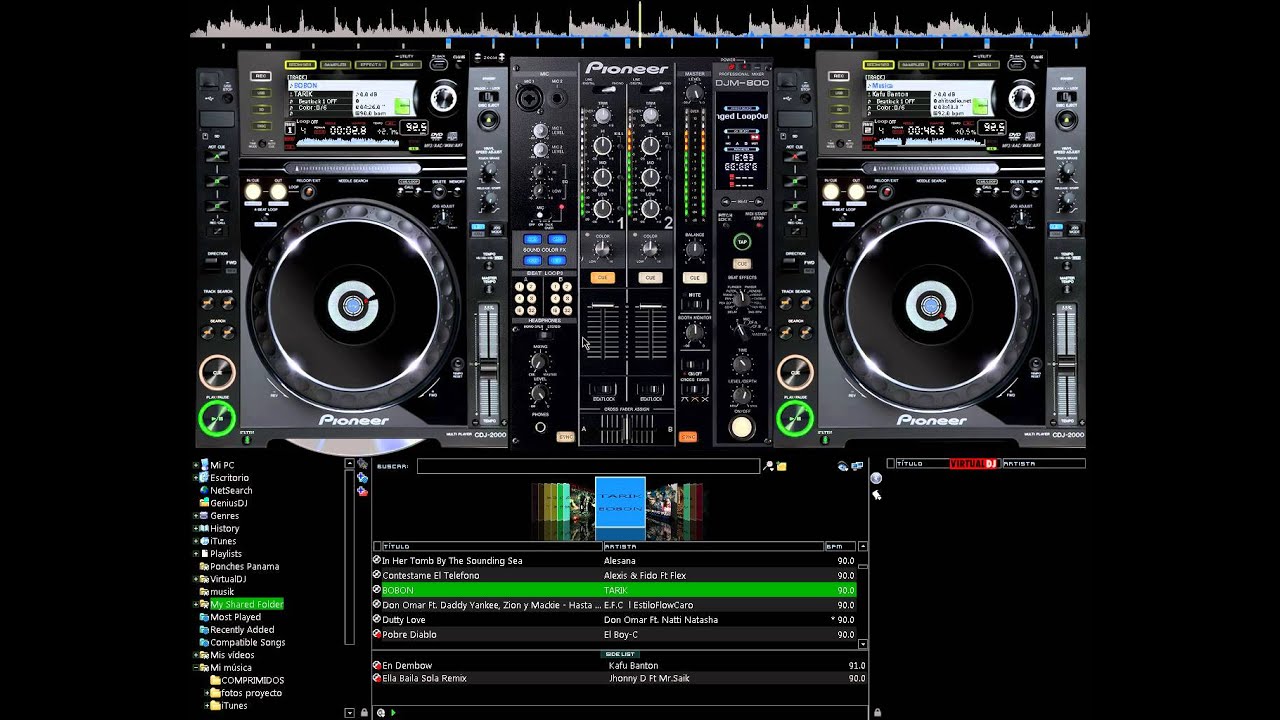
Task: Click the crossfader on the mixer
Action: coord(627,429)
